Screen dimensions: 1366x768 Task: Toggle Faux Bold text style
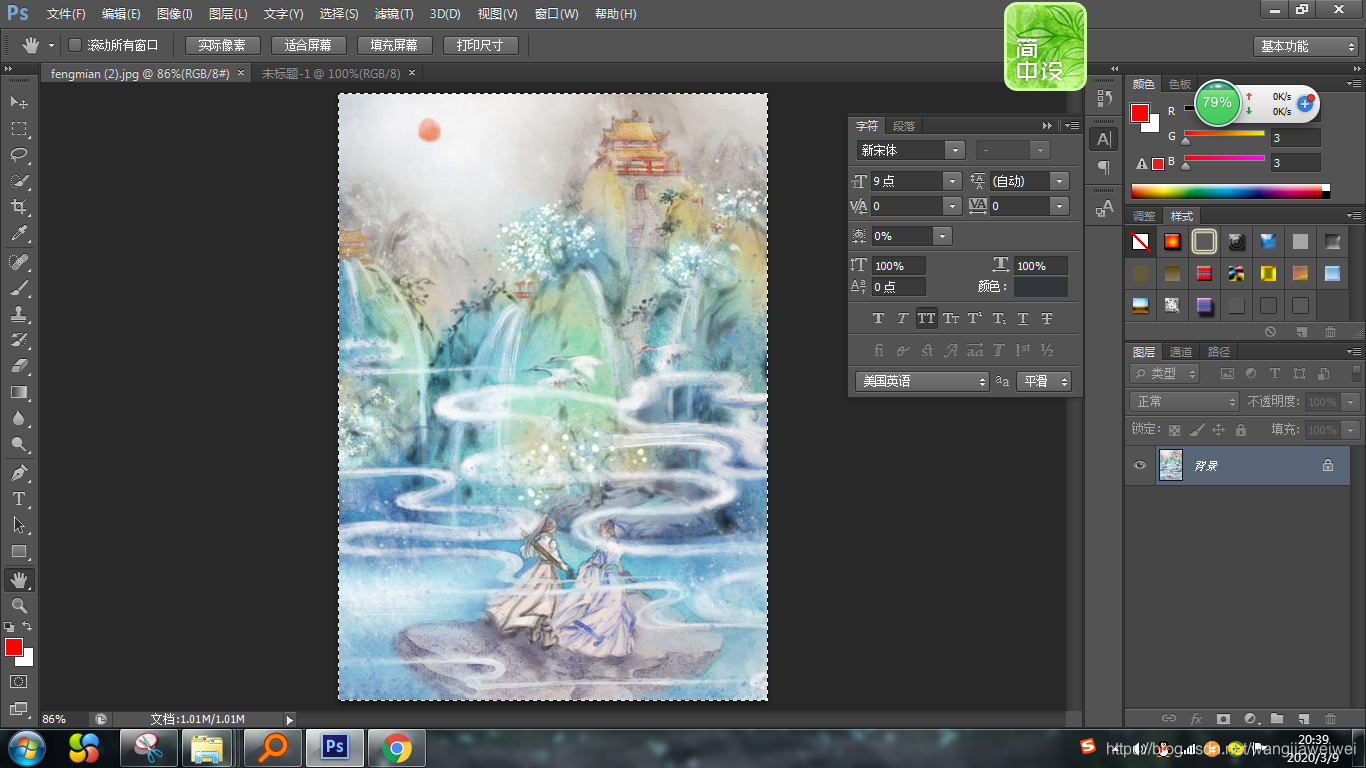point(878,319)
